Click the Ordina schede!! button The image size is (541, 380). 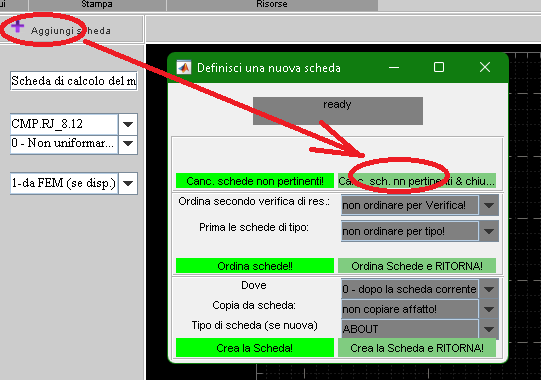click(255, 266)
